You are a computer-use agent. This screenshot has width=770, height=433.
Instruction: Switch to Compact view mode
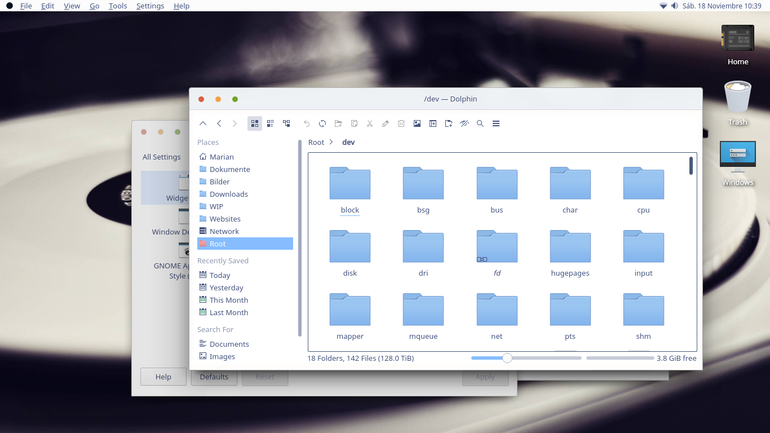271,124
